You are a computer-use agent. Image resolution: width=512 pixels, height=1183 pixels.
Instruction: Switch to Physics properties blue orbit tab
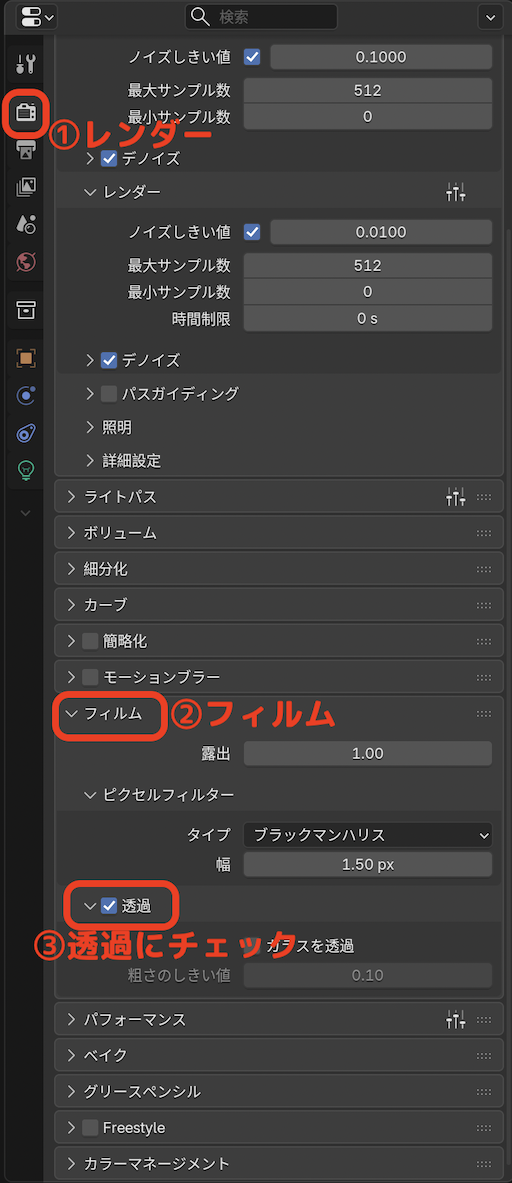[26, 395]
